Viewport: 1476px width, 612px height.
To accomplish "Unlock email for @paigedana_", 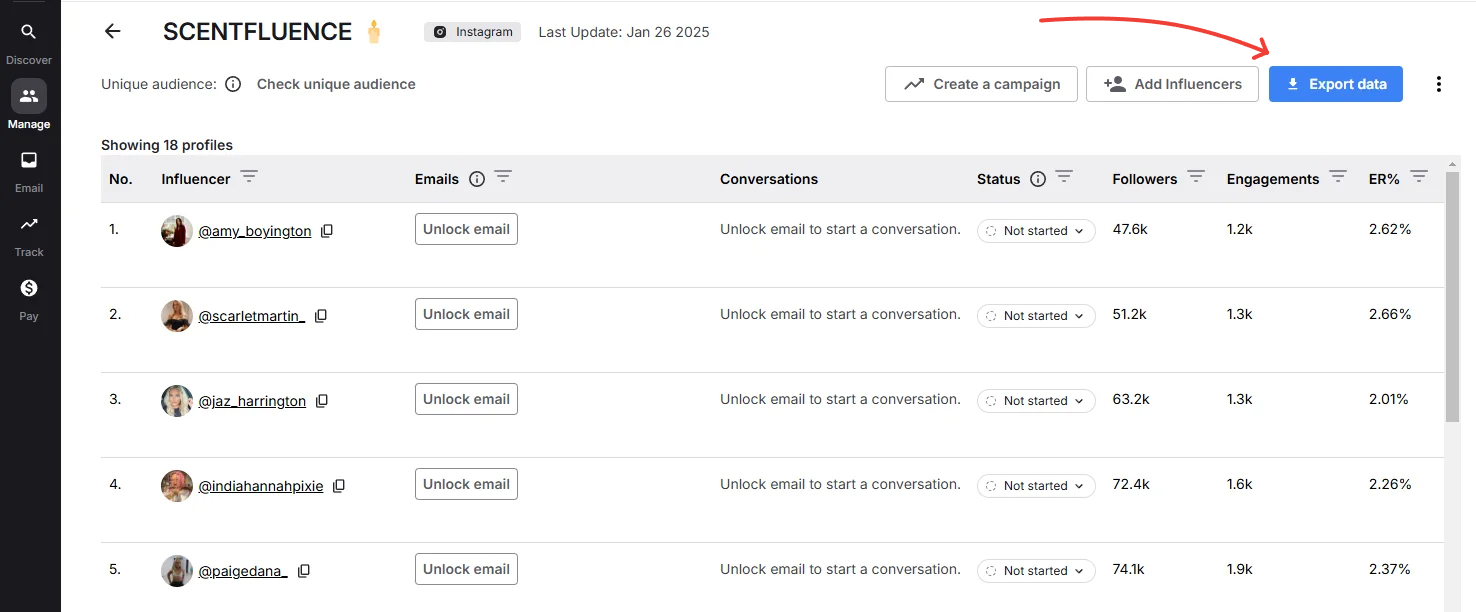I will (x=466, y=569).
